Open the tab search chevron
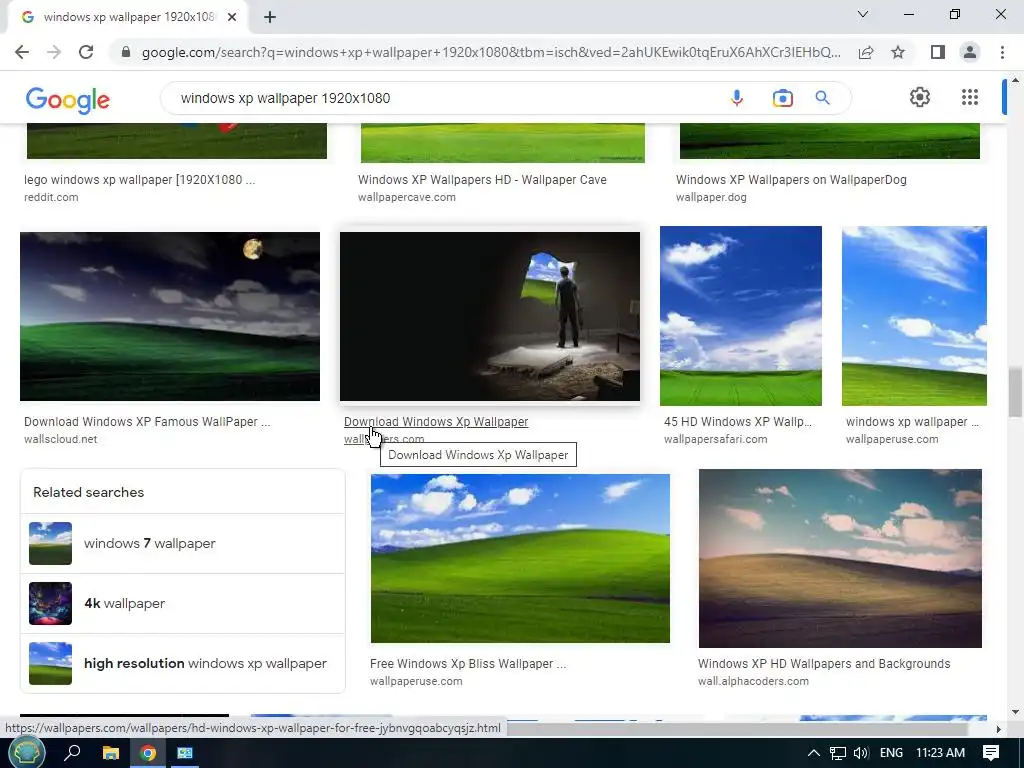 coord(863,14)
